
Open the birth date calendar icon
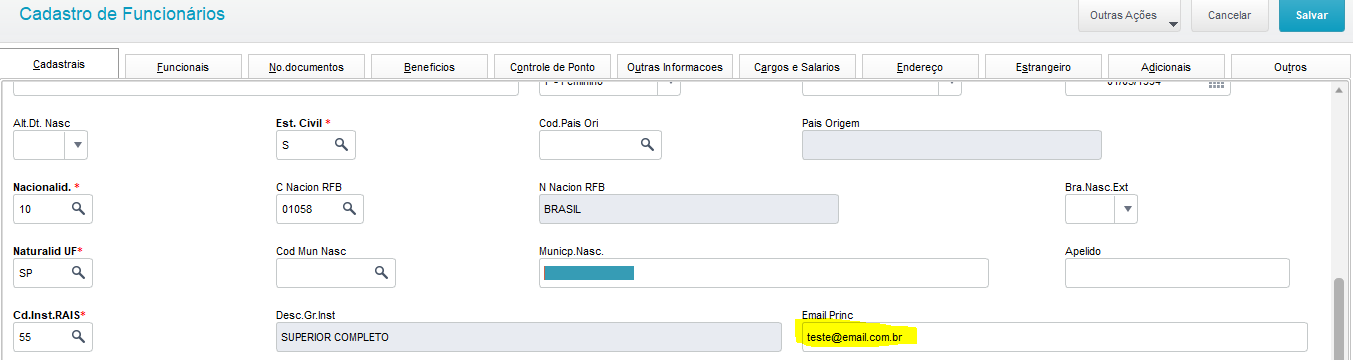(1216, 86)
